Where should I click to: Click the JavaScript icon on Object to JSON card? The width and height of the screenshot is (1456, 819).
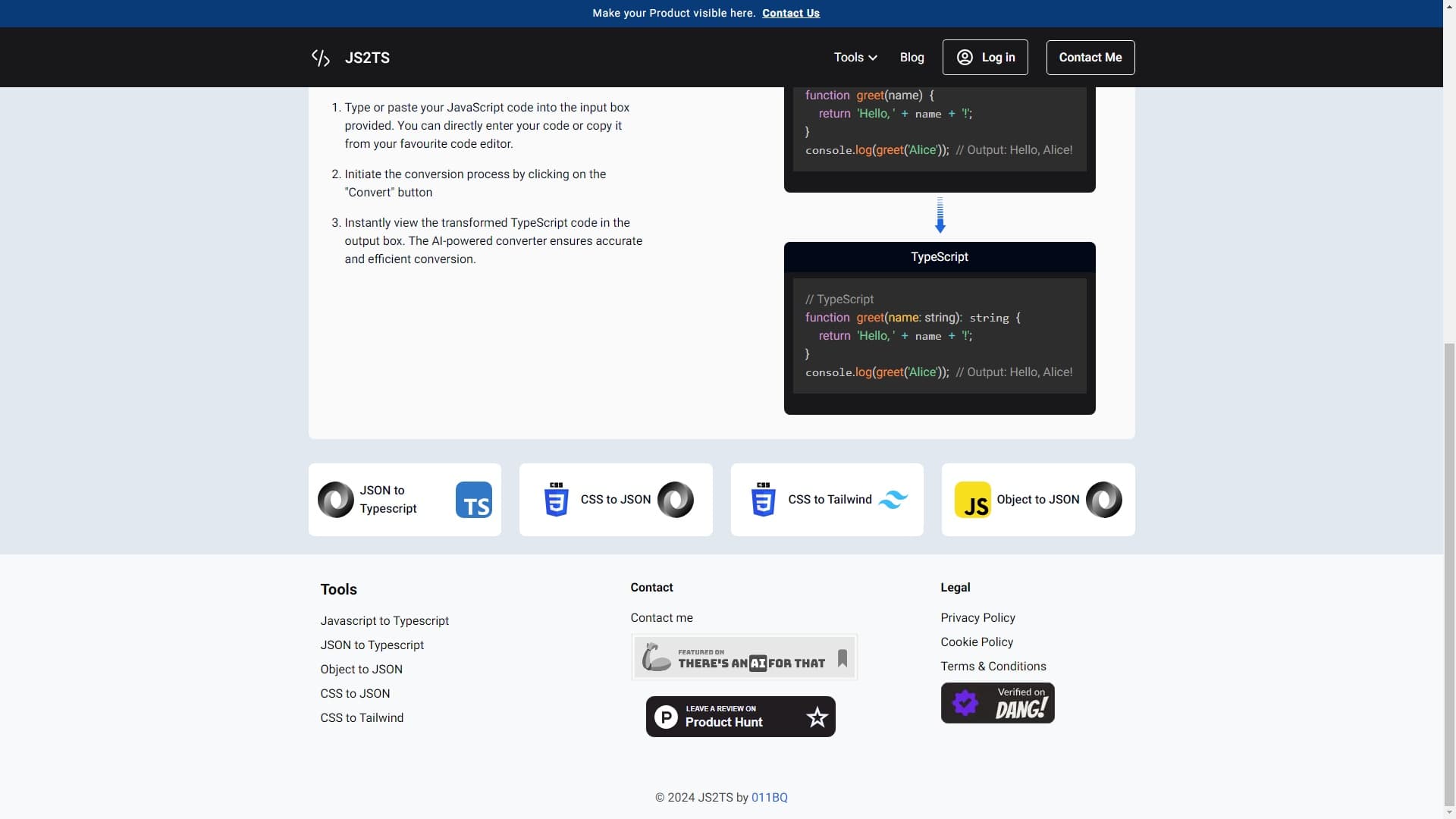pyautogui.click(x=974, y=499)
